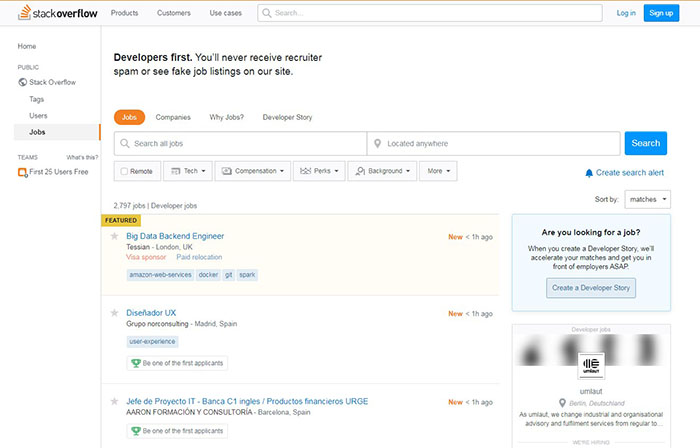This screenshot has height=448, width=700.
Task: Open the Use cases menu item
Action: (225, 13)
